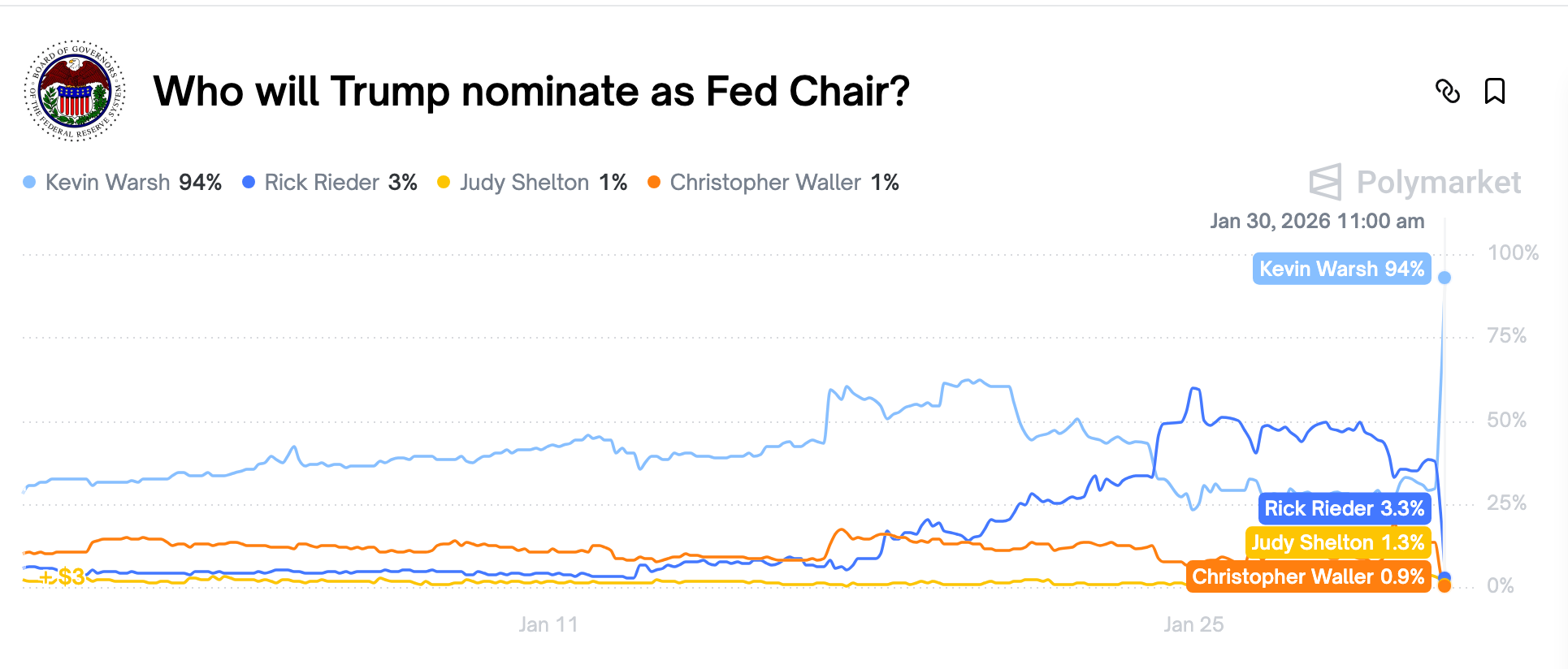
Task: Click the Christopher Waller orange legend dot
Action: click(x=654, y=182)
